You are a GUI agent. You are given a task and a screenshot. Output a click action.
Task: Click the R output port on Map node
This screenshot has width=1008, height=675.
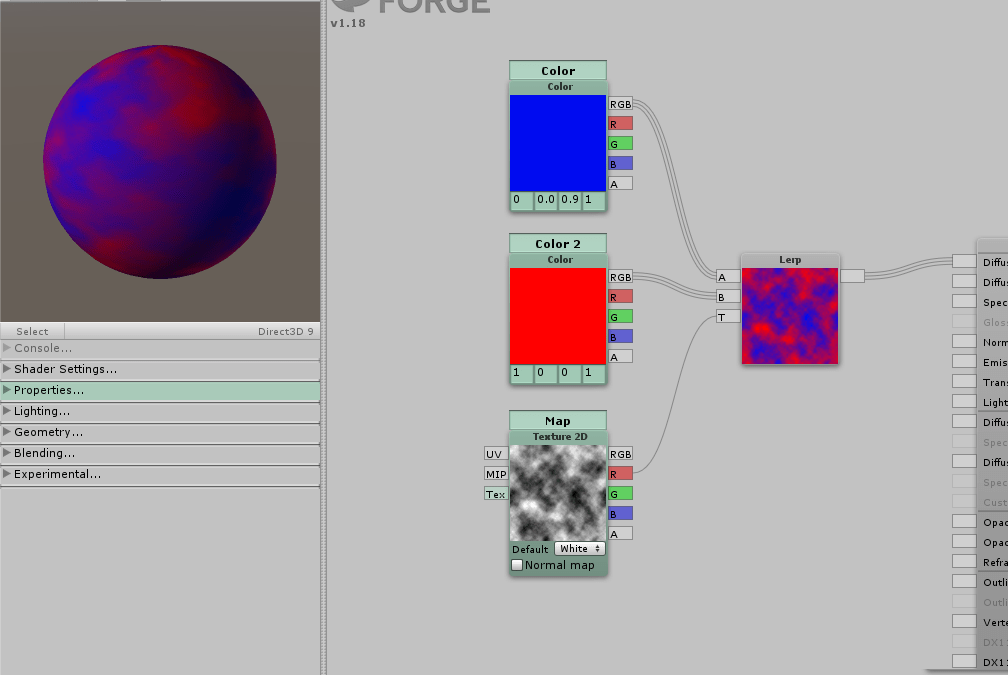coord(620,473)
